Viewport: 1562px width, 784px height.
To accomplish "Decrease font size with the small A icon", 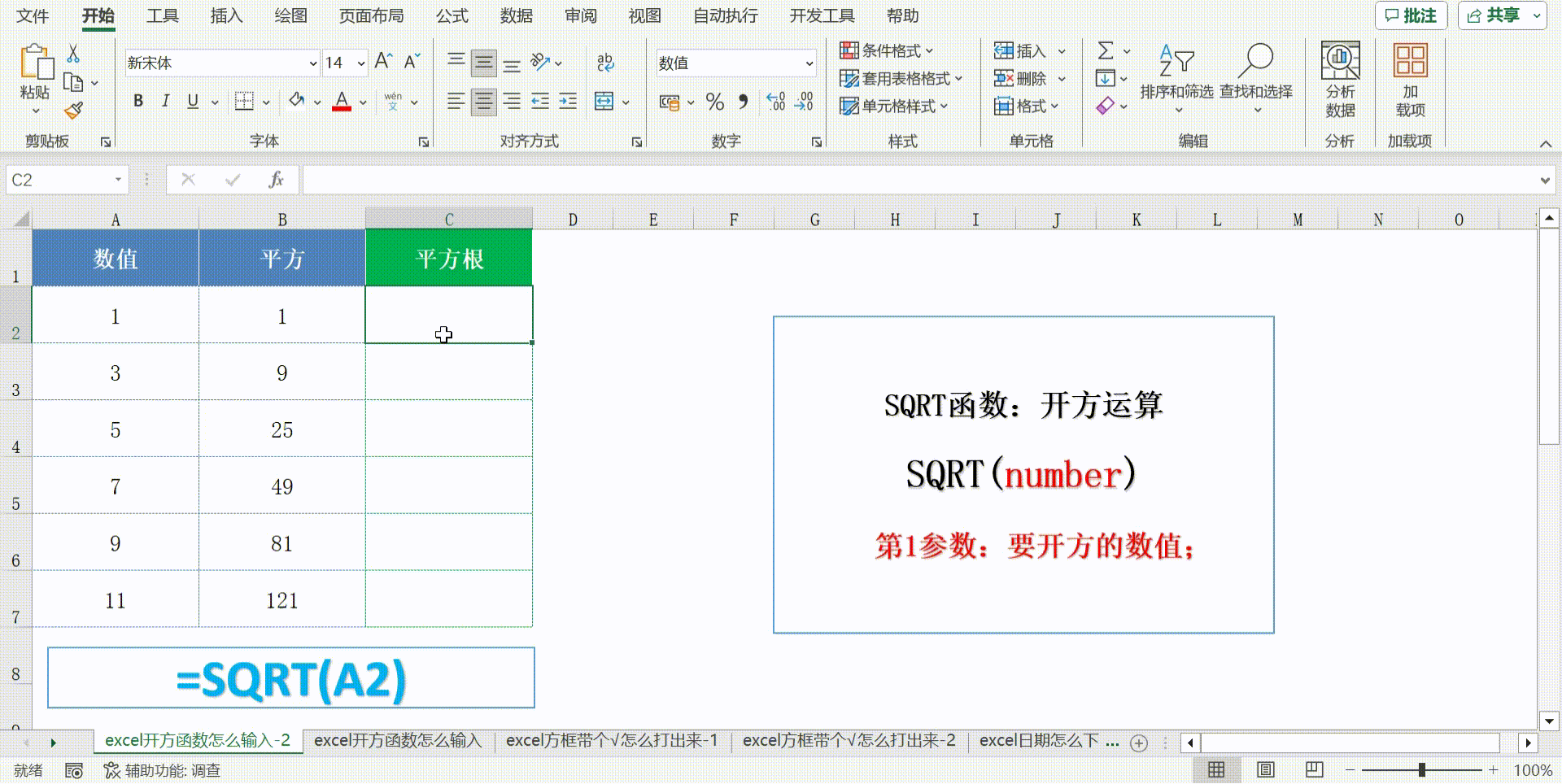I will (412, 61).
